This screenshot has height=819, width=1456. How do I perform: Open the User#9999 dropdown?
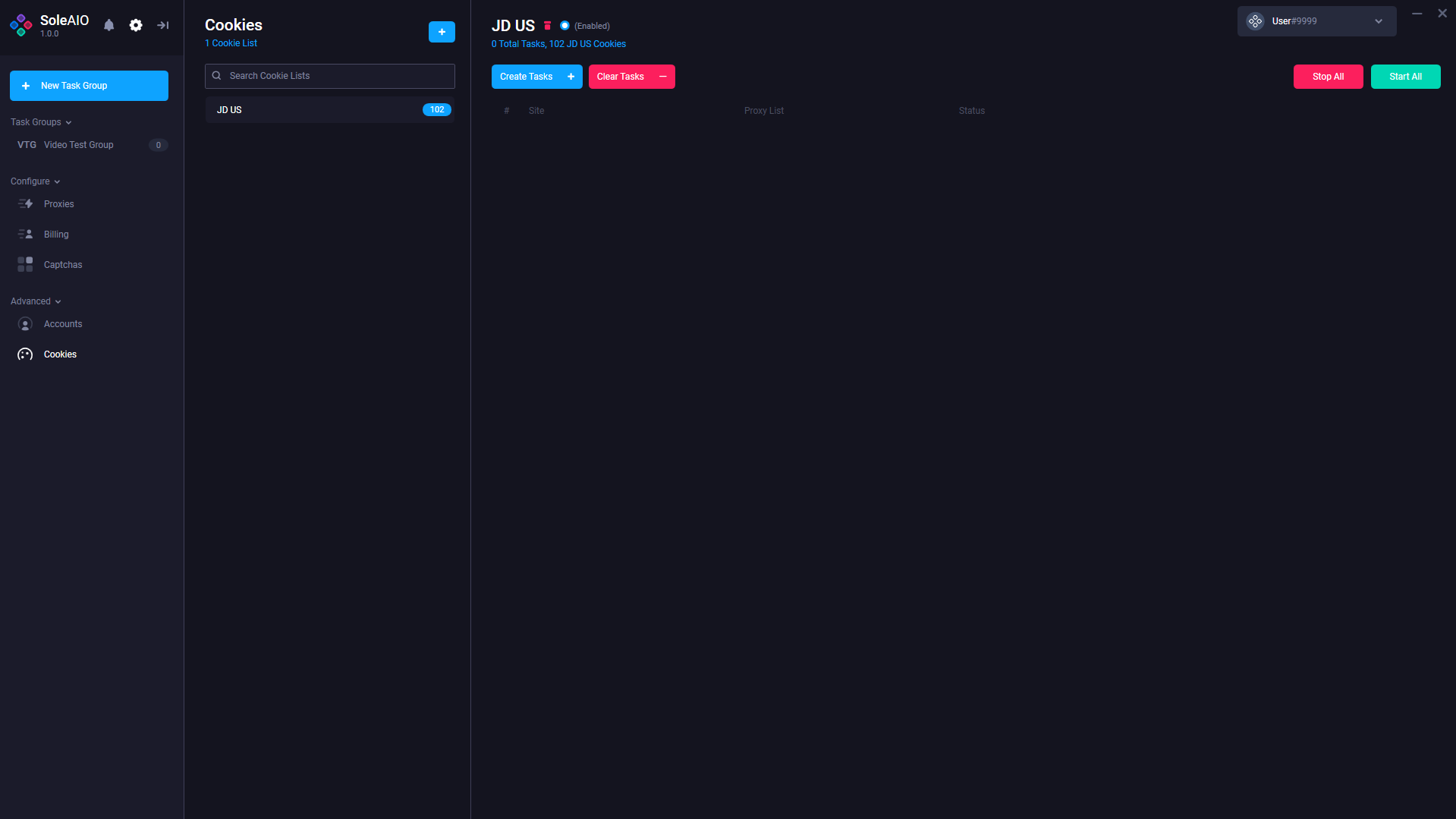(x=1378, y=21)
